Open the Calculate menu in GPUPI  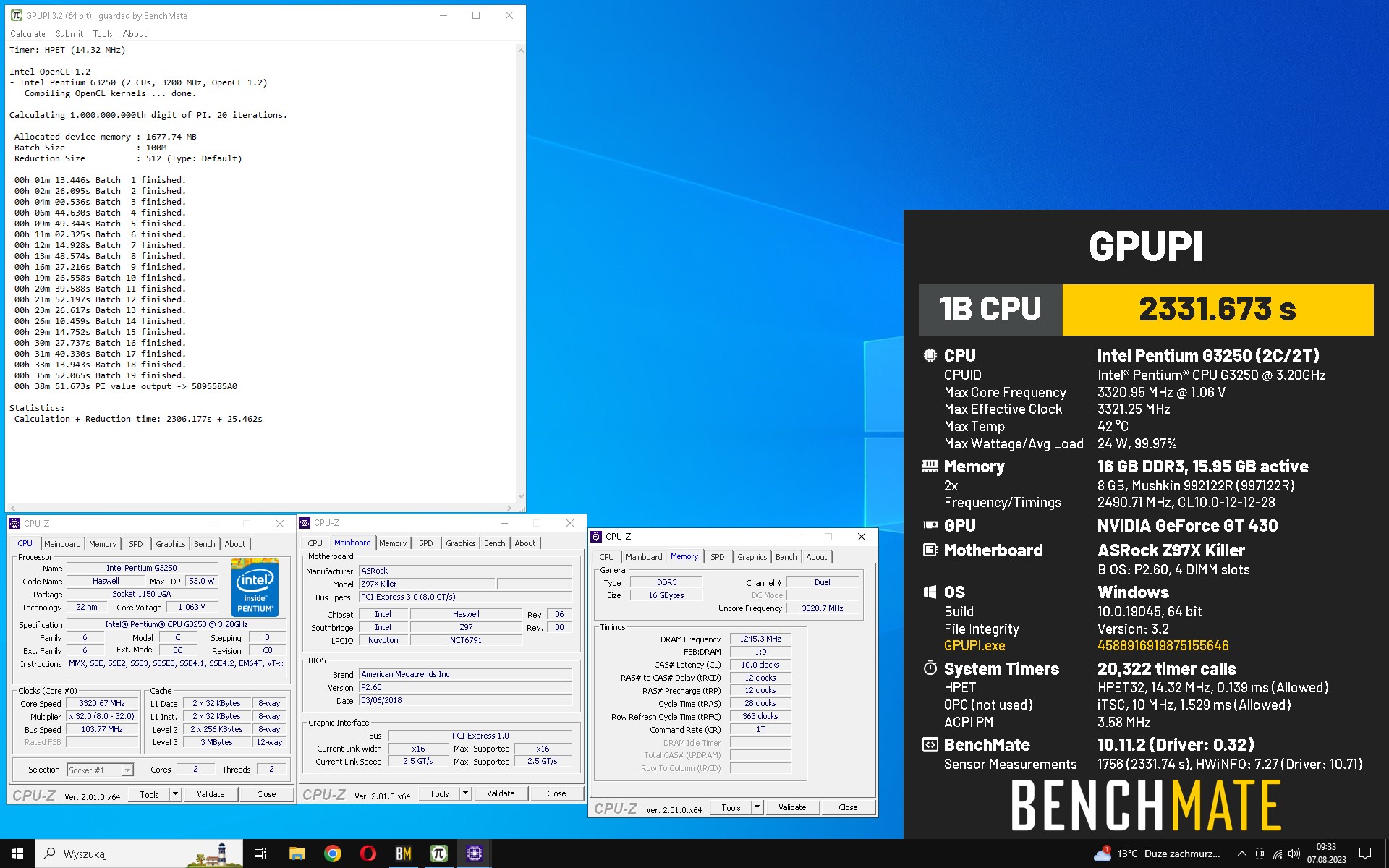[27, 34]
